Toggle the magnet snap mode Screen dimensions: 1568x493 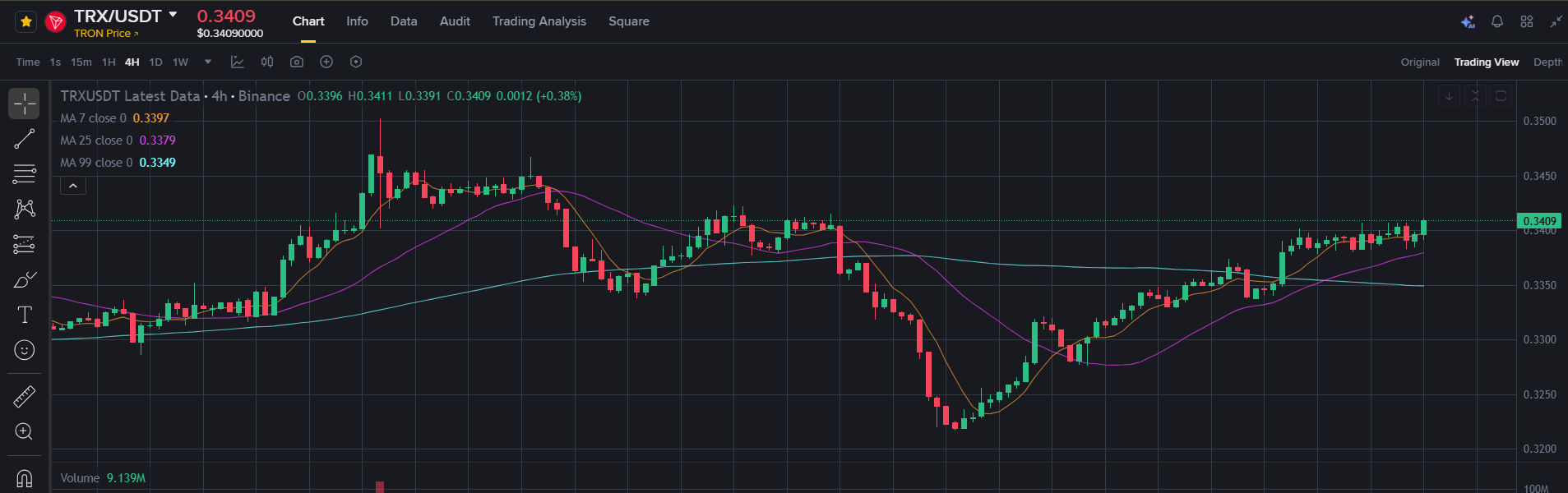(x=25, y=478)
